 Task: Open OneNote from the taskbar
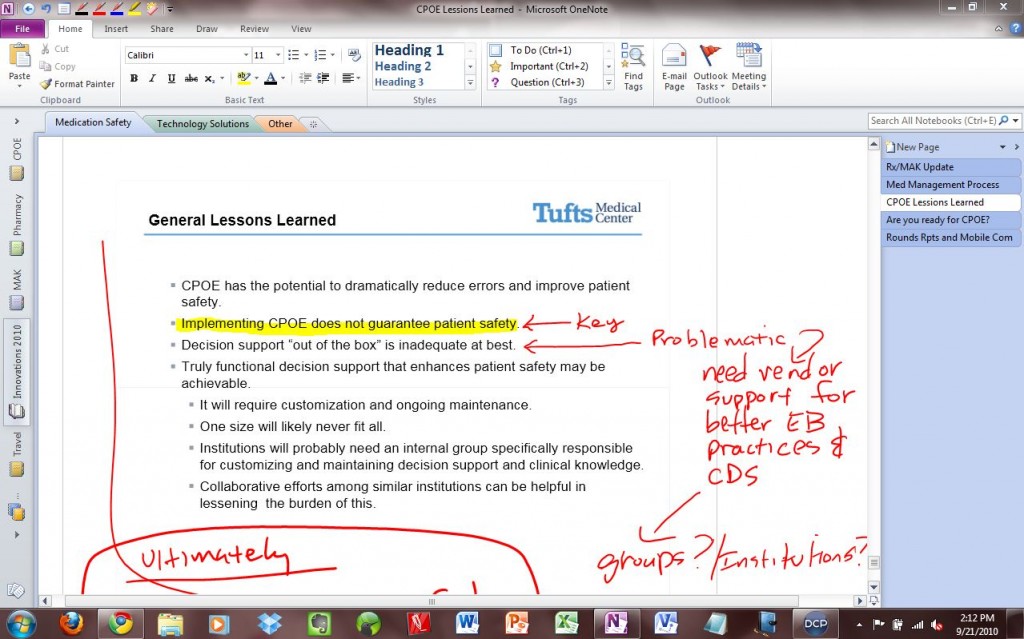[615, 622]
